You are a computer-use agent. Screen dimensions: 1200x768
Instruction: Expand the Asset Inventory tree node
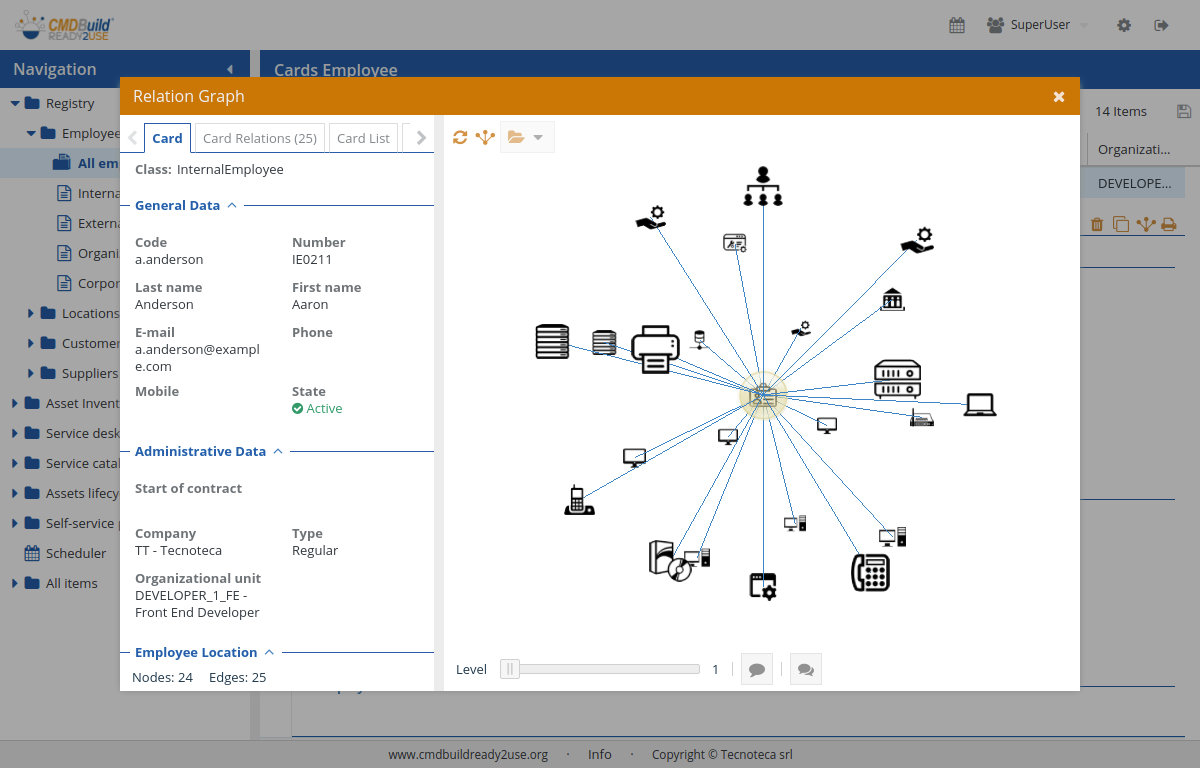pyautogui.click(x=15, y=403)
